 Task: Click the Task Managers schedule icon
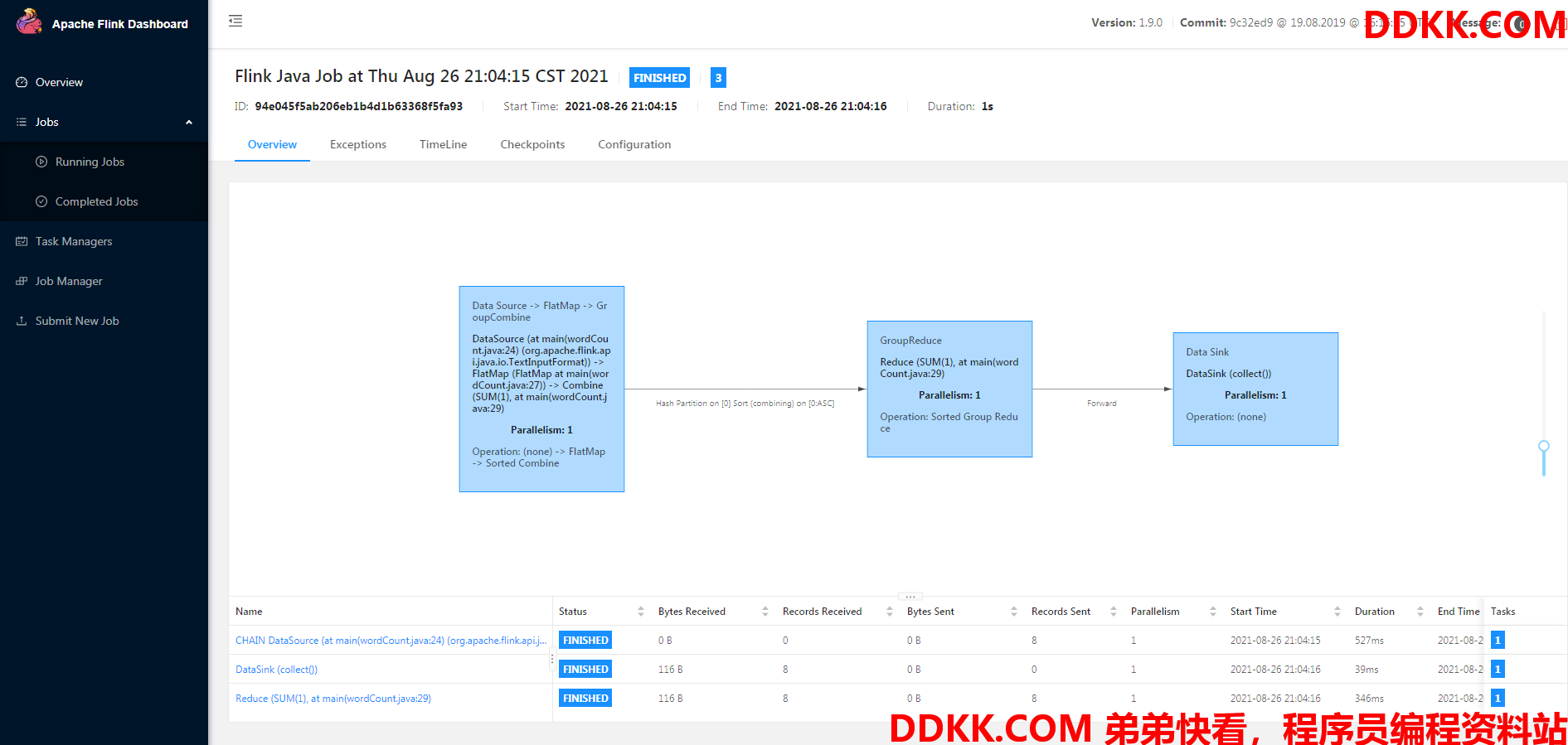pyautogui.click(x=22, y=241)
